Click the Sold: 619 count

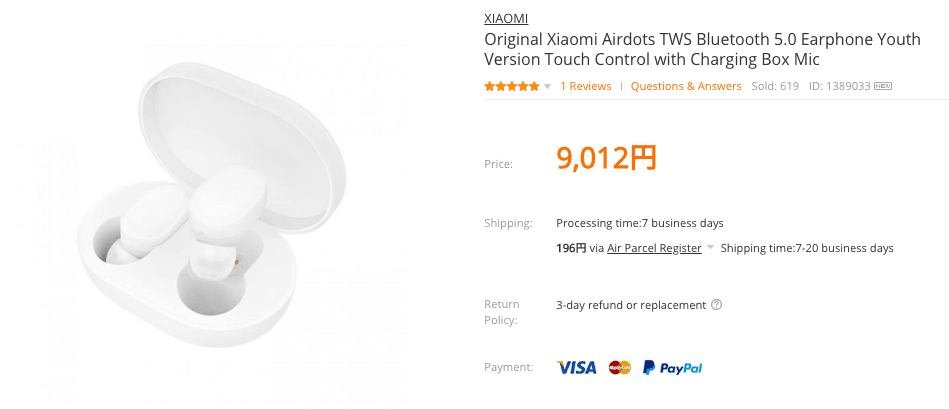click(x=775, y=86)
